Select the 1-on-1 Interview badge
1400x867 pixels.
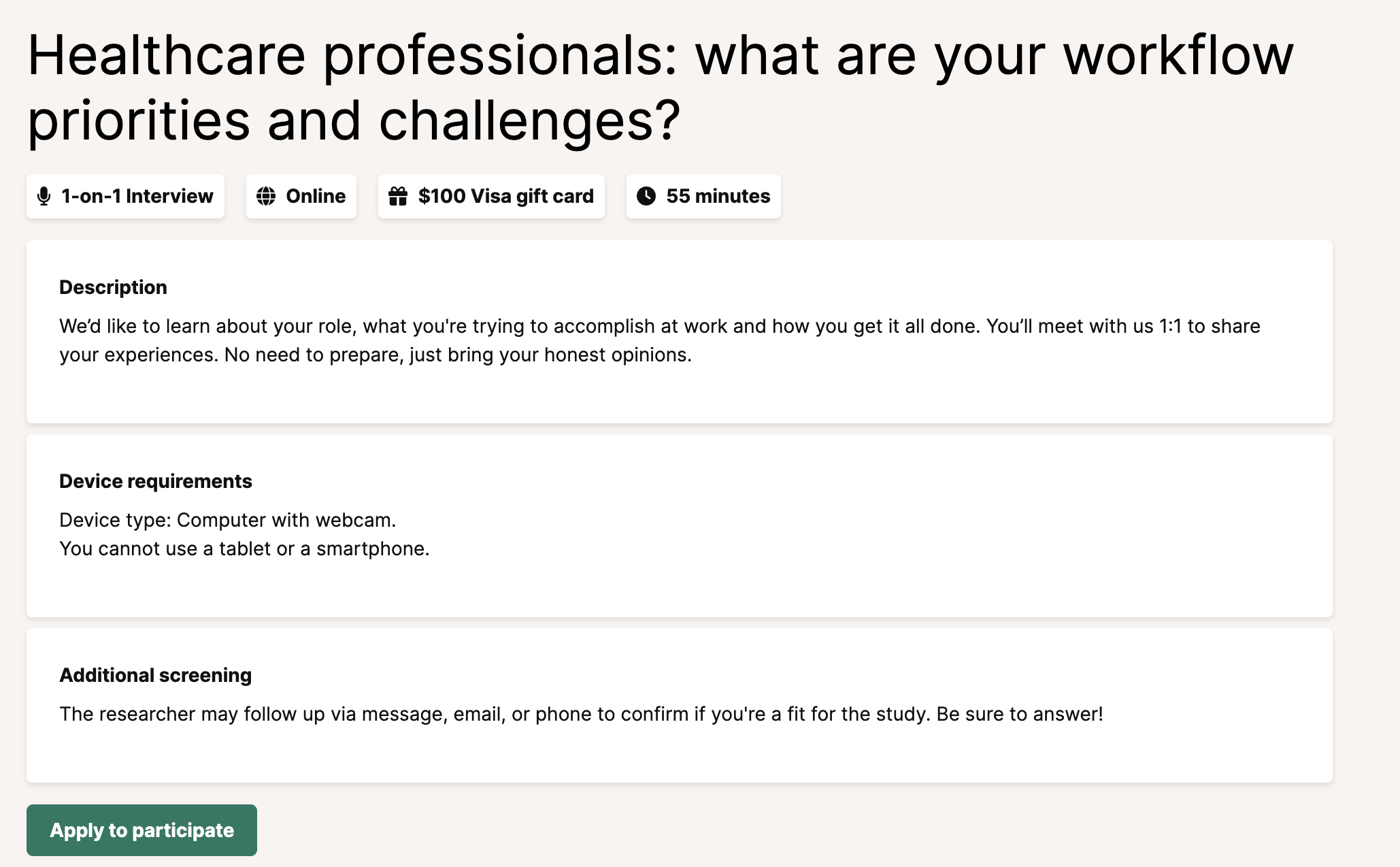point(125,197)
